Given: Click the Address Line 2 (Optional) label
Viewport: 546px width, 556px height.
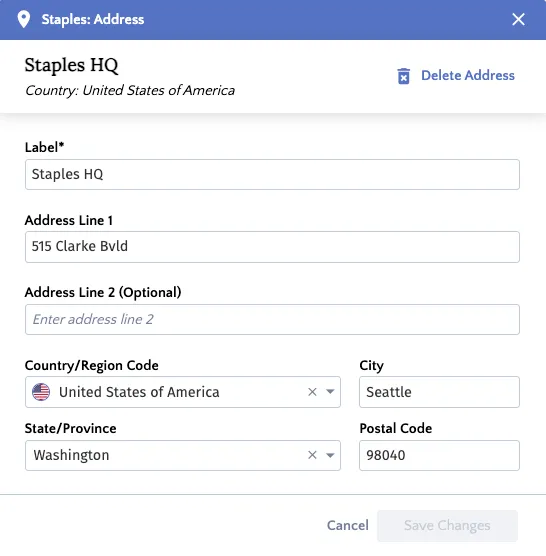Looking at the screenshot, I should [x=103, y=293].
